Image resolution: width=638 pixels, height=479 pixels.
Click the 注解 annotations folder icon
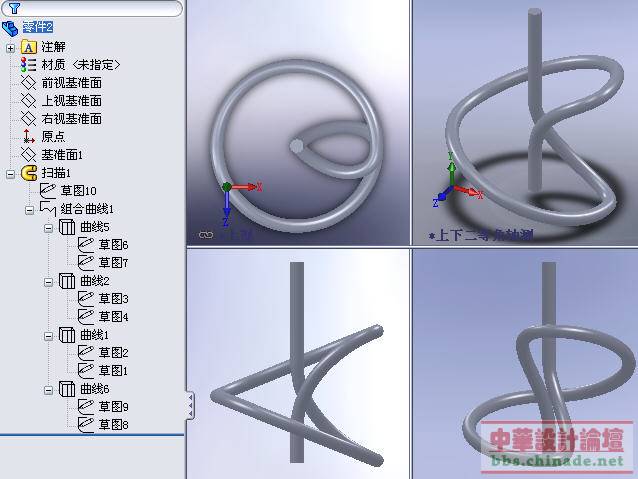pos(28,47)
